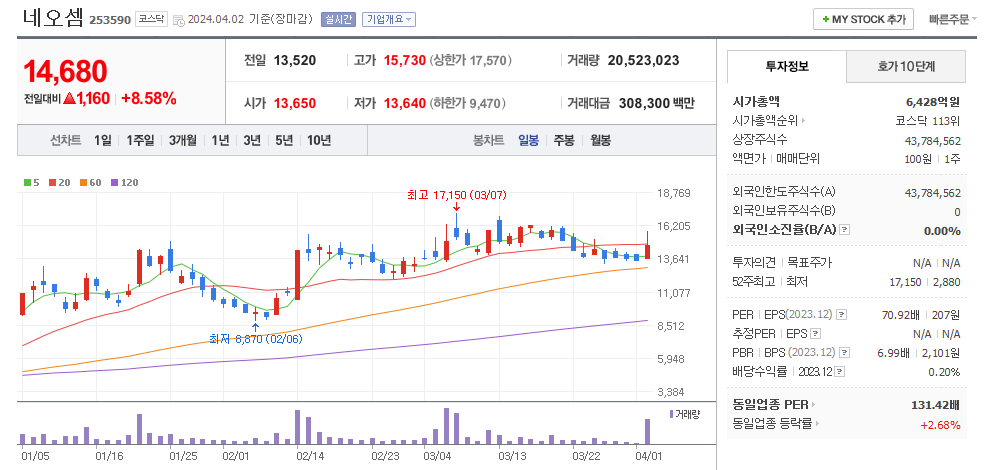The image size is (984, 470).
Task: Click the green 5-day moving average legend
Action: [x=31, y=183]
